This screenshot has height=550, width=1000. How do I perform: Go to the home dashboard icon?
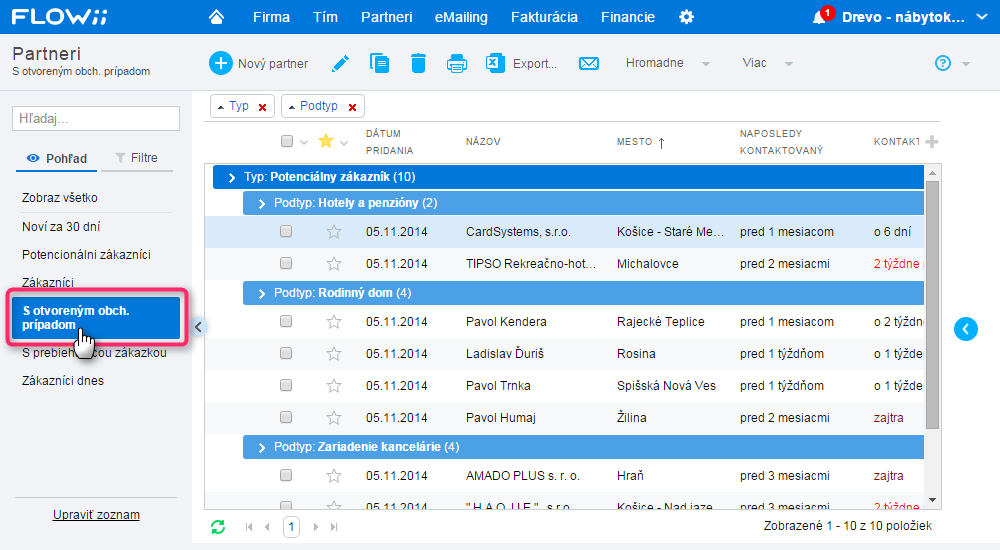[216, 17]
